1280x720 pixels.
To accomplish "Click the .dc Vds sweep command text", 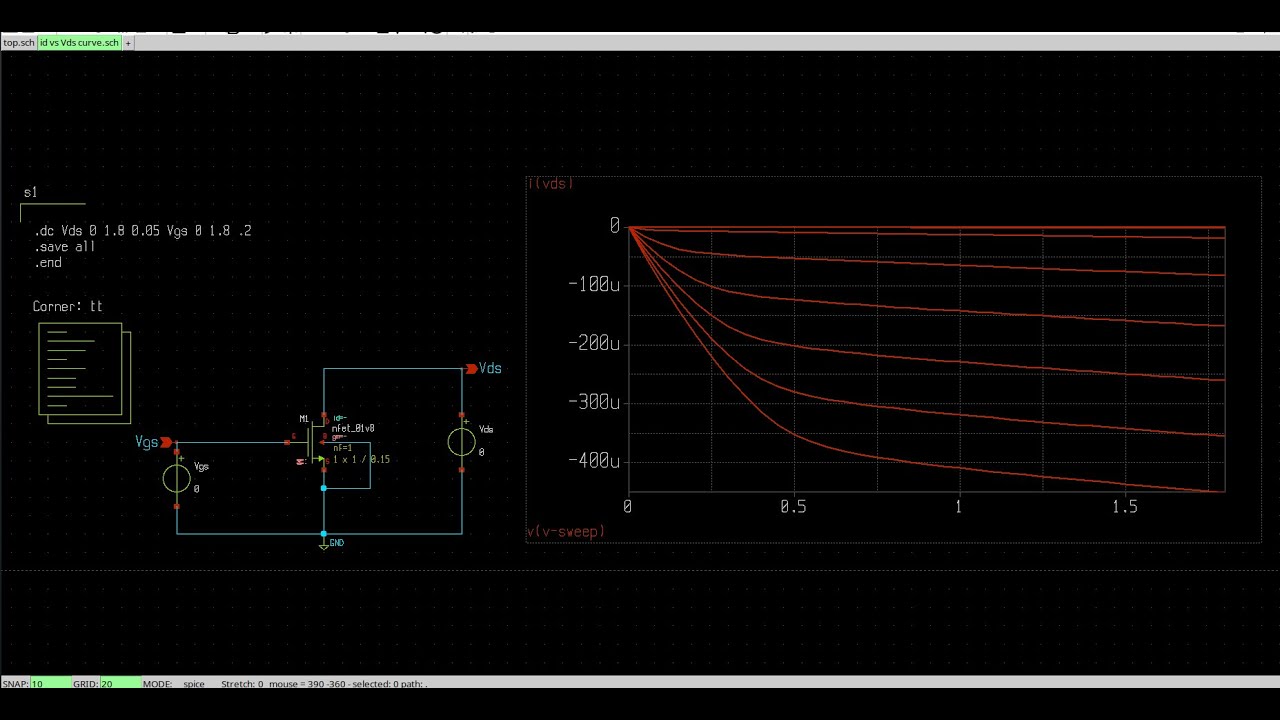I will [142, 231].
